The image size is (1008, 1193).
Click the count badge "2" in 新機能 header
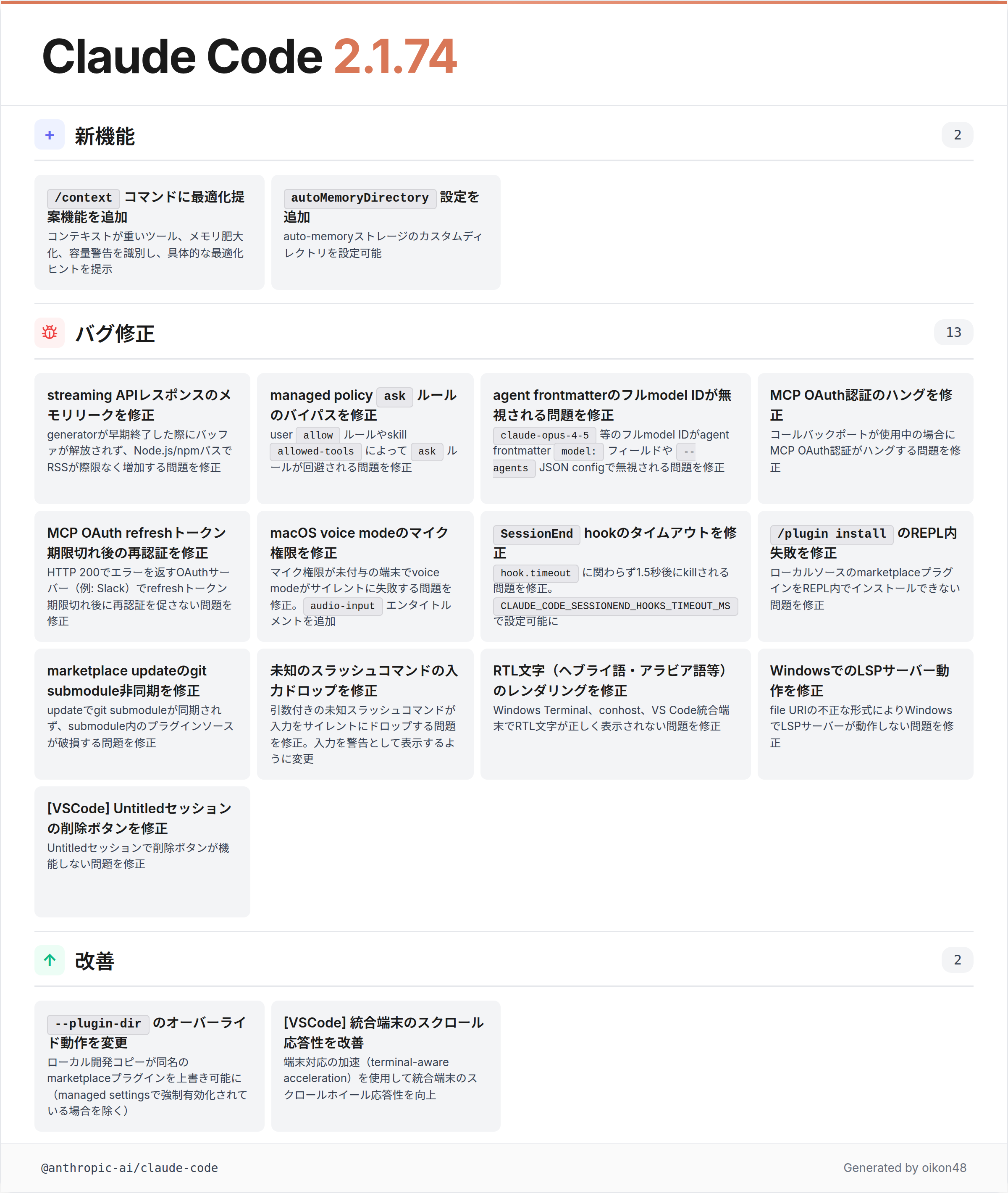coord(957,135)
